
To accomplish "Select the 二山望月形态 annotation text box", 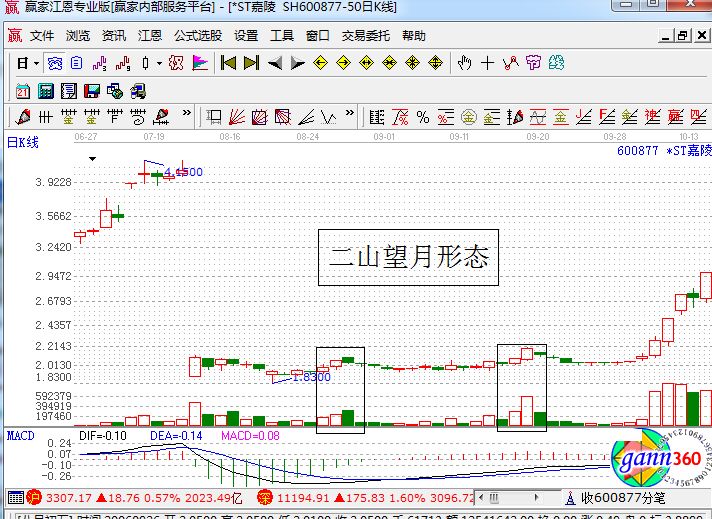I will point(408,258).
